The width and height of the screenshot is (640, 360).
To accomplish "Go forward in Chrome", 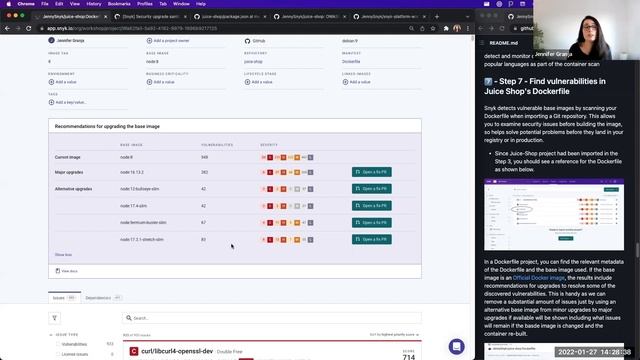I will coord(18,29).
